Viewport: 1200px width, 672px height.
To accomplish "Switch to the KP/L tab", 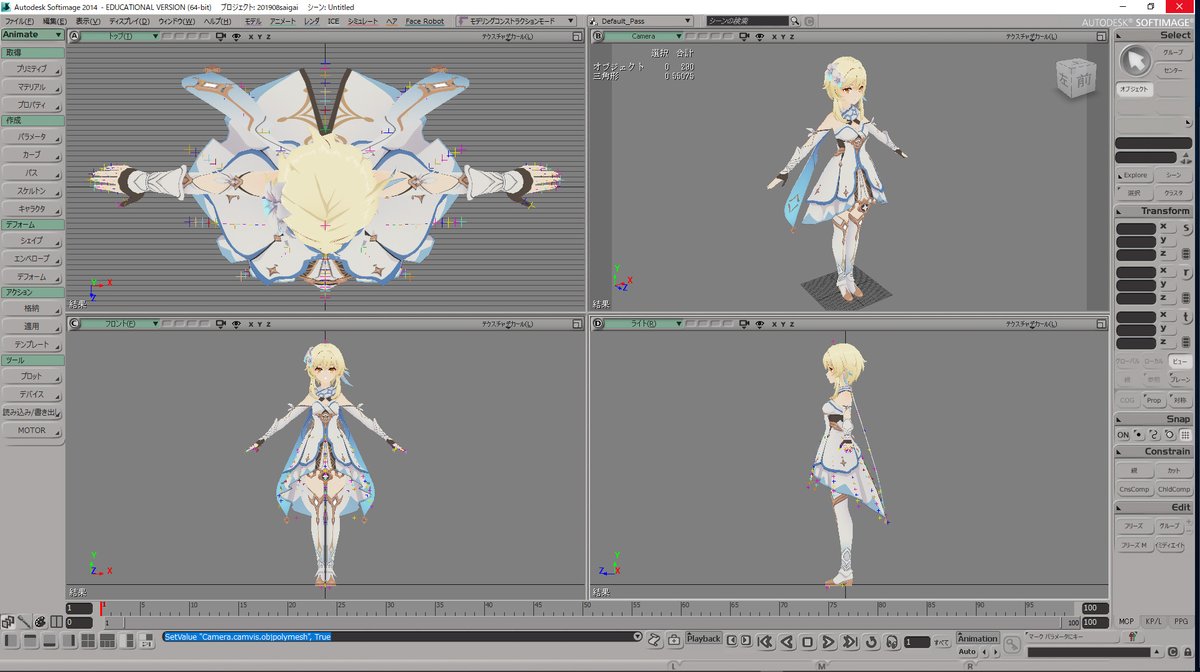I will pyautogui.click(x=1154, y=621).
